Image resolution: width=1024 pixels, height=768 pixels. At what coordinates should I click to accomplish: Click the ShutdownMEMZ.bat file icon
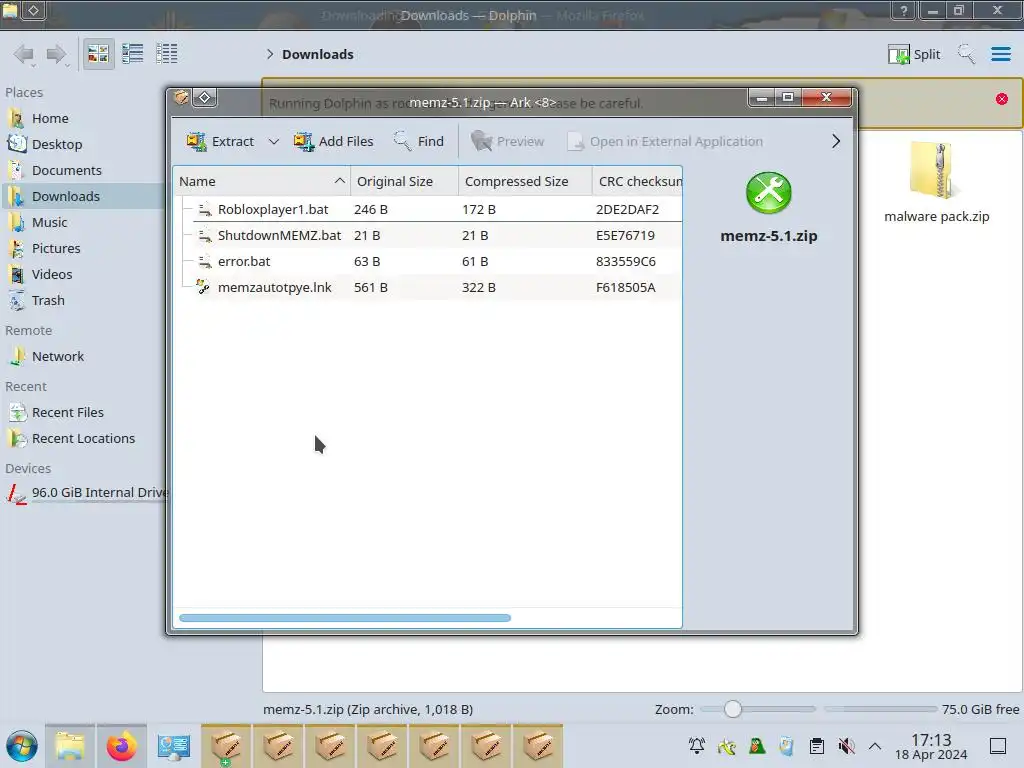(204, 235)
